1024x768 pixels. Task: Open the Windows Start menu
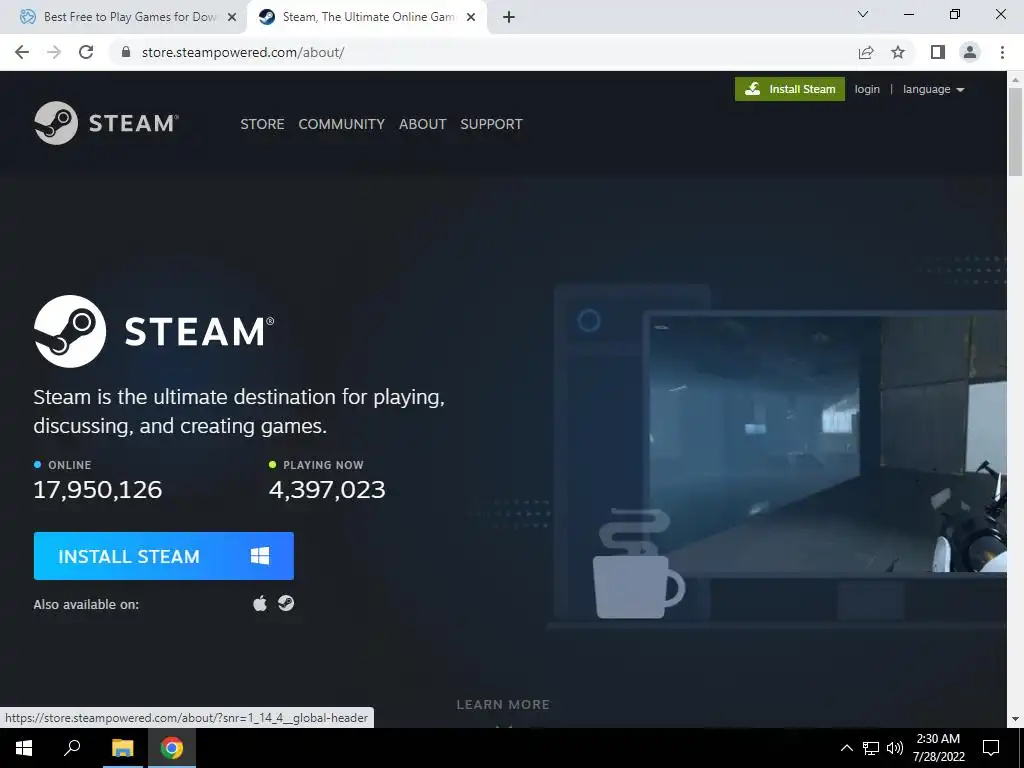24,748
